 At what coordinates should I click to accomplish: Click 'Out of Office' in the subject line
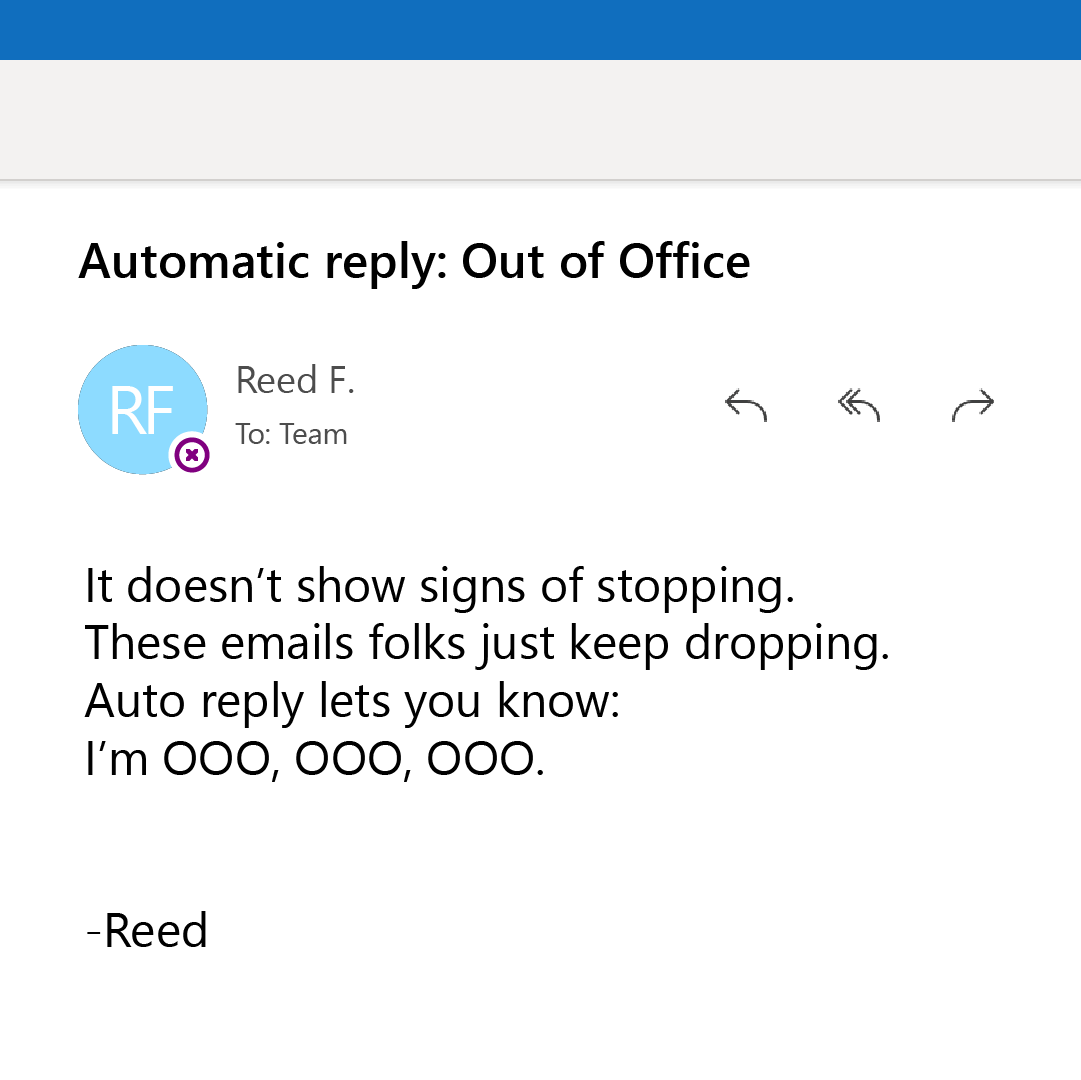click(605, 261)
